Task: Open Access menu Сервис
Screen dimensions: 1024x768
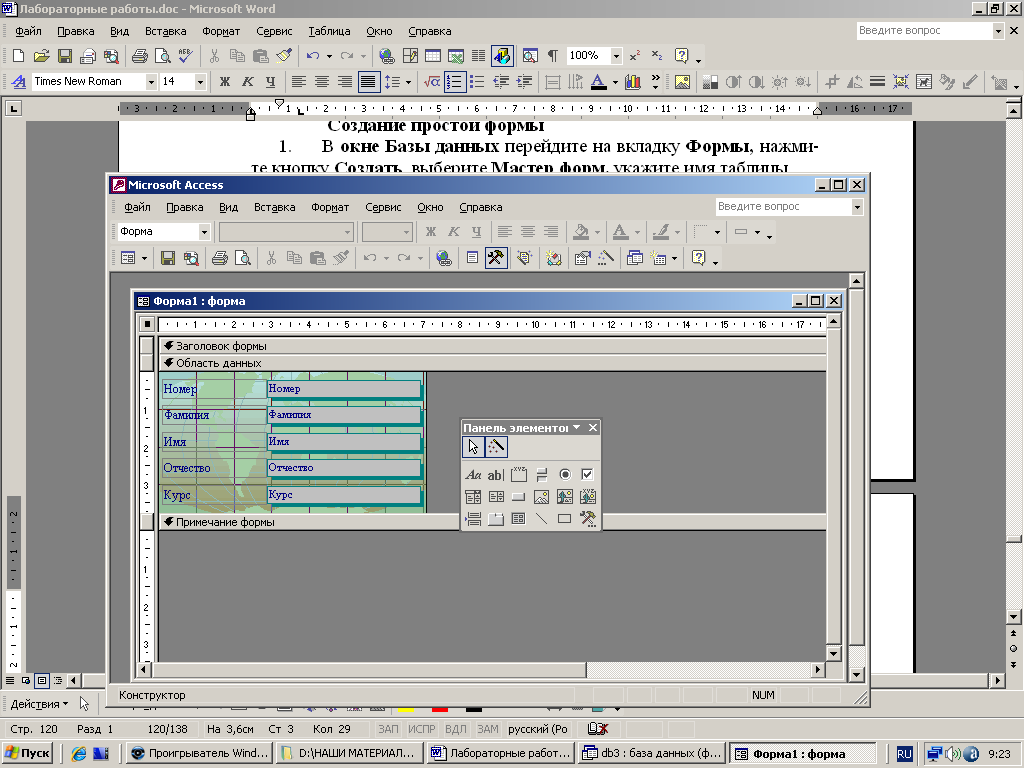Action: click(x=383, y=207)
